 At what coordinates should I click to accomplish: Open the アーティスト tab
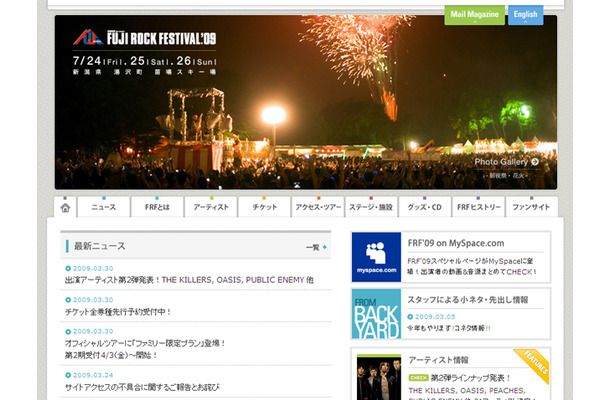[211, 207]
